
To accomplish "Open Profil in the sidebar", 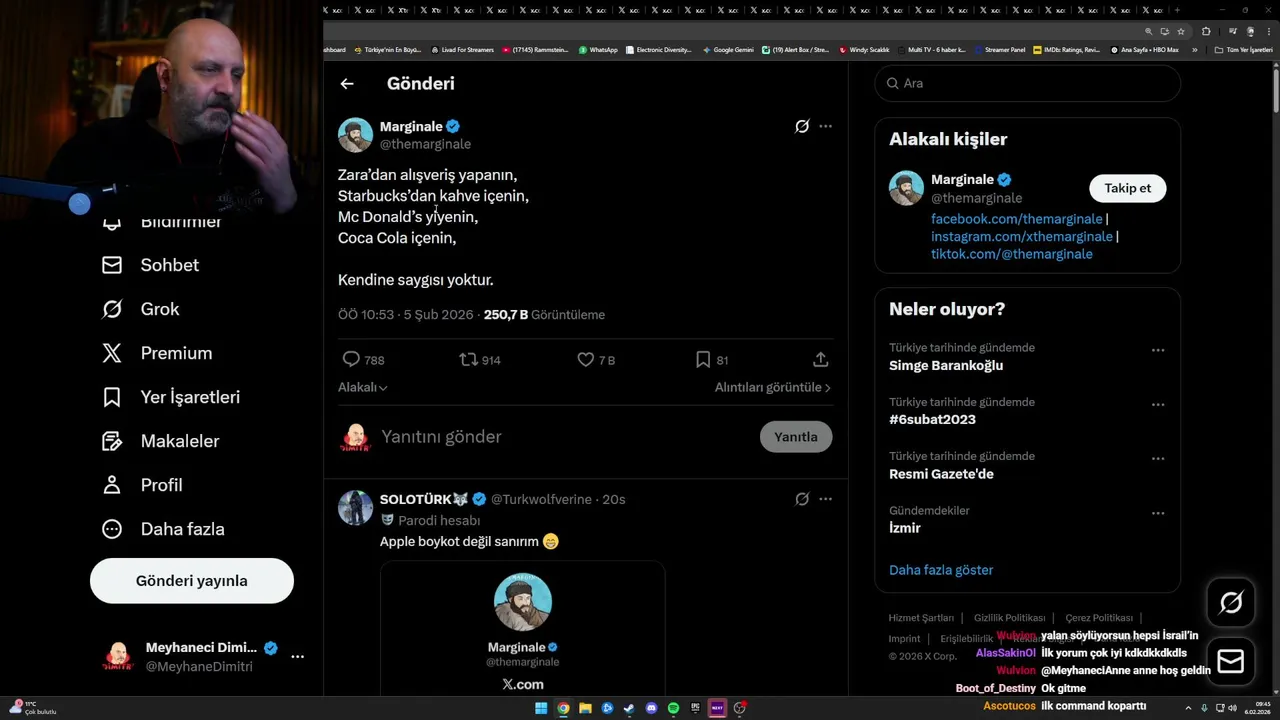I will (x=142, y=485).
